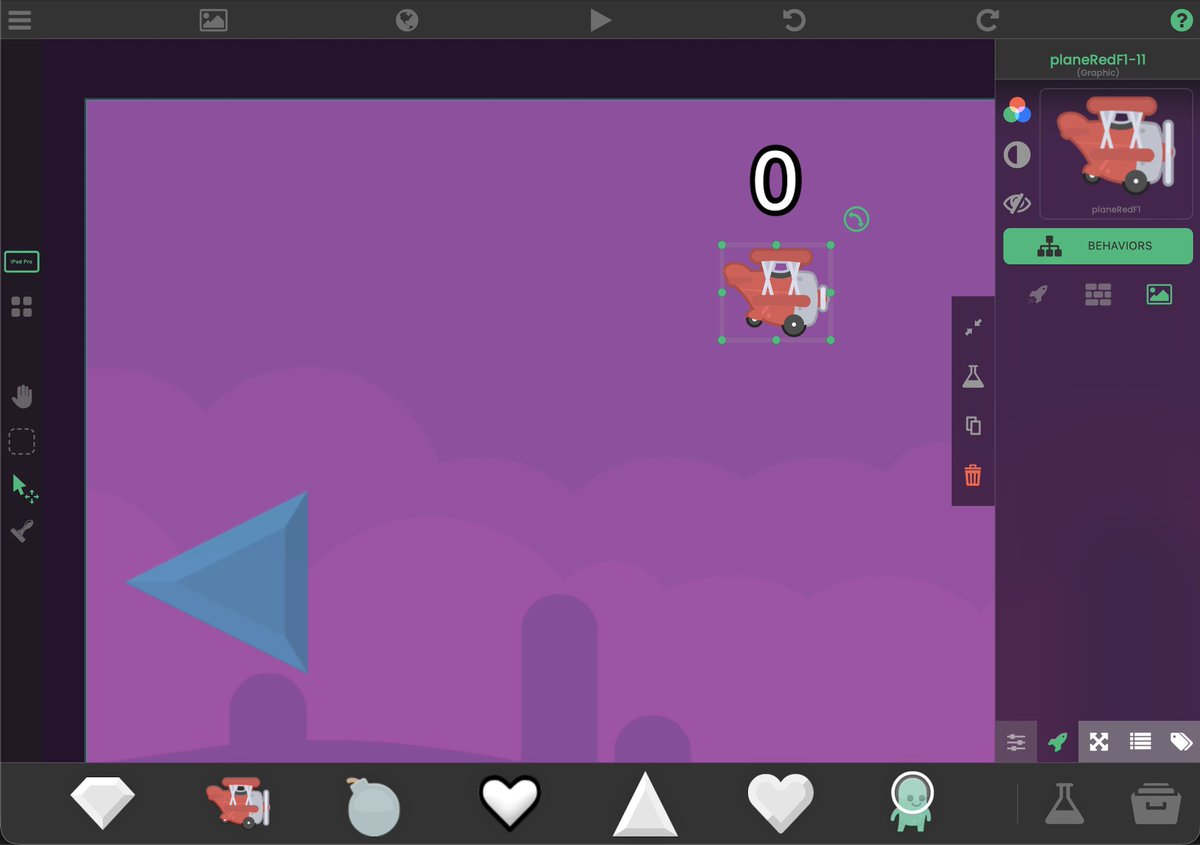This screenshot has width=1200, height=845.
Task: Switch to the brick wall tab
Action: tap(1098, 294)
